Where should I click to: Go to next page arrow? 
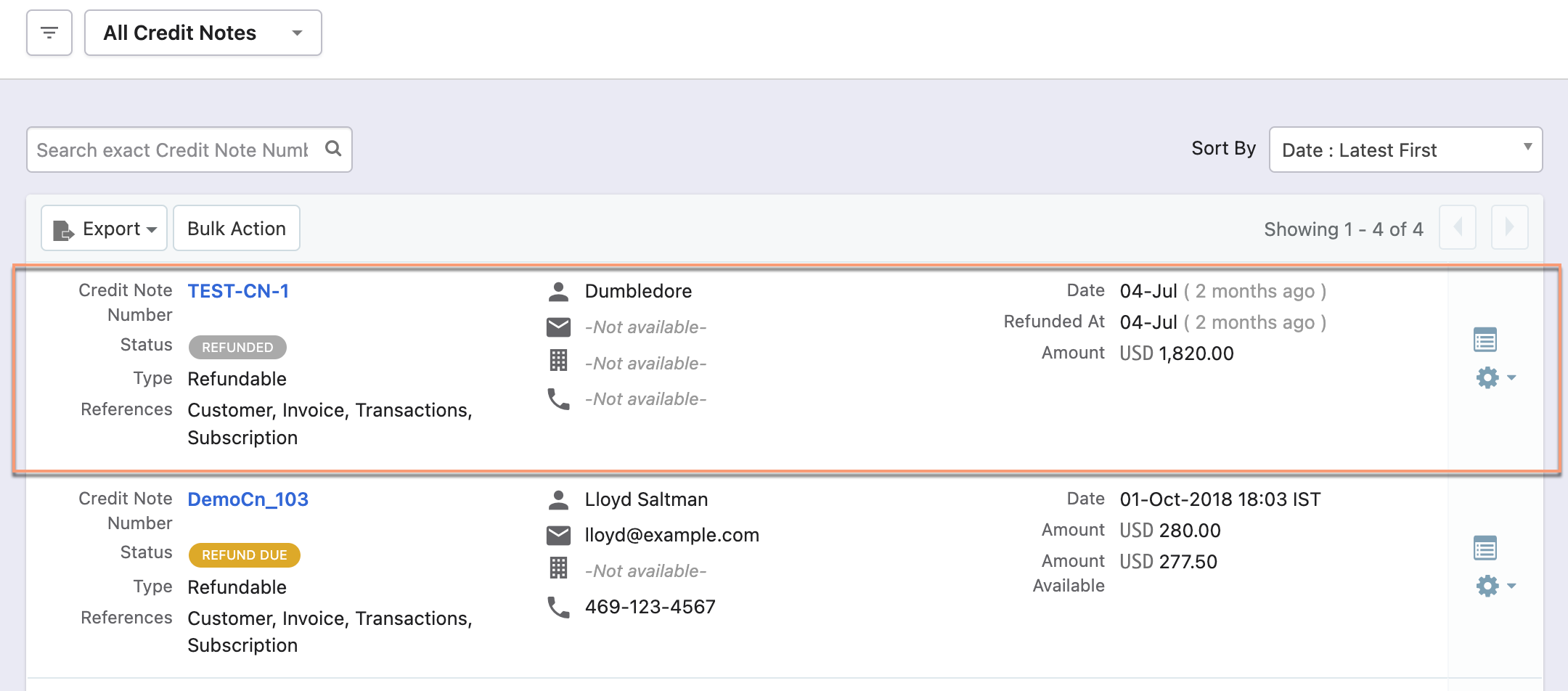(x=1509, y=228)
